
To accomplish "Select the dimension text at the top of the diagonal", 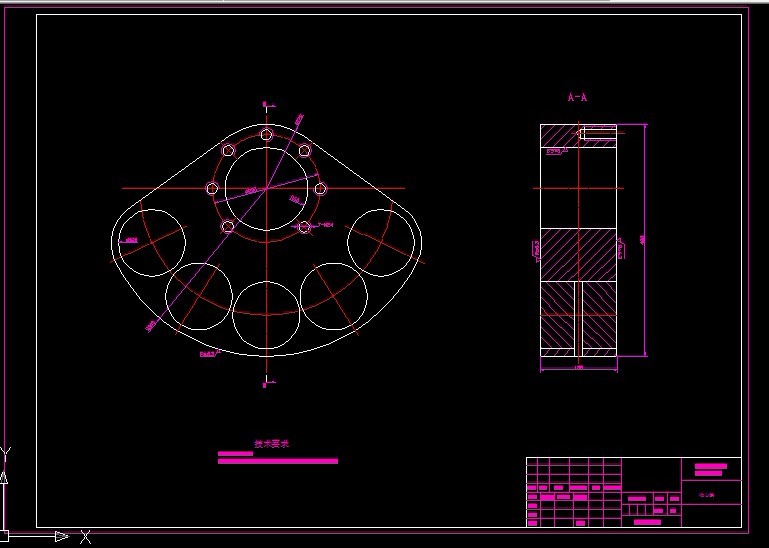I will coord(299,119).
